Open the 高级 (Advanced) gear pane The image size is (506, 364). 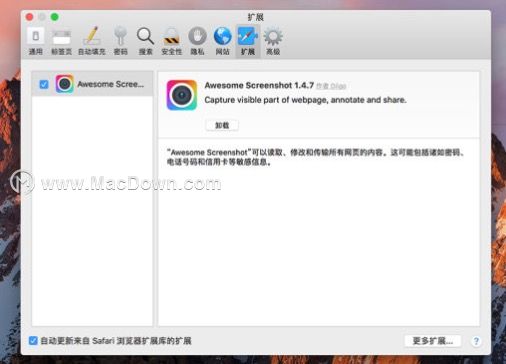pyautogui.click(x=273, y=41)
